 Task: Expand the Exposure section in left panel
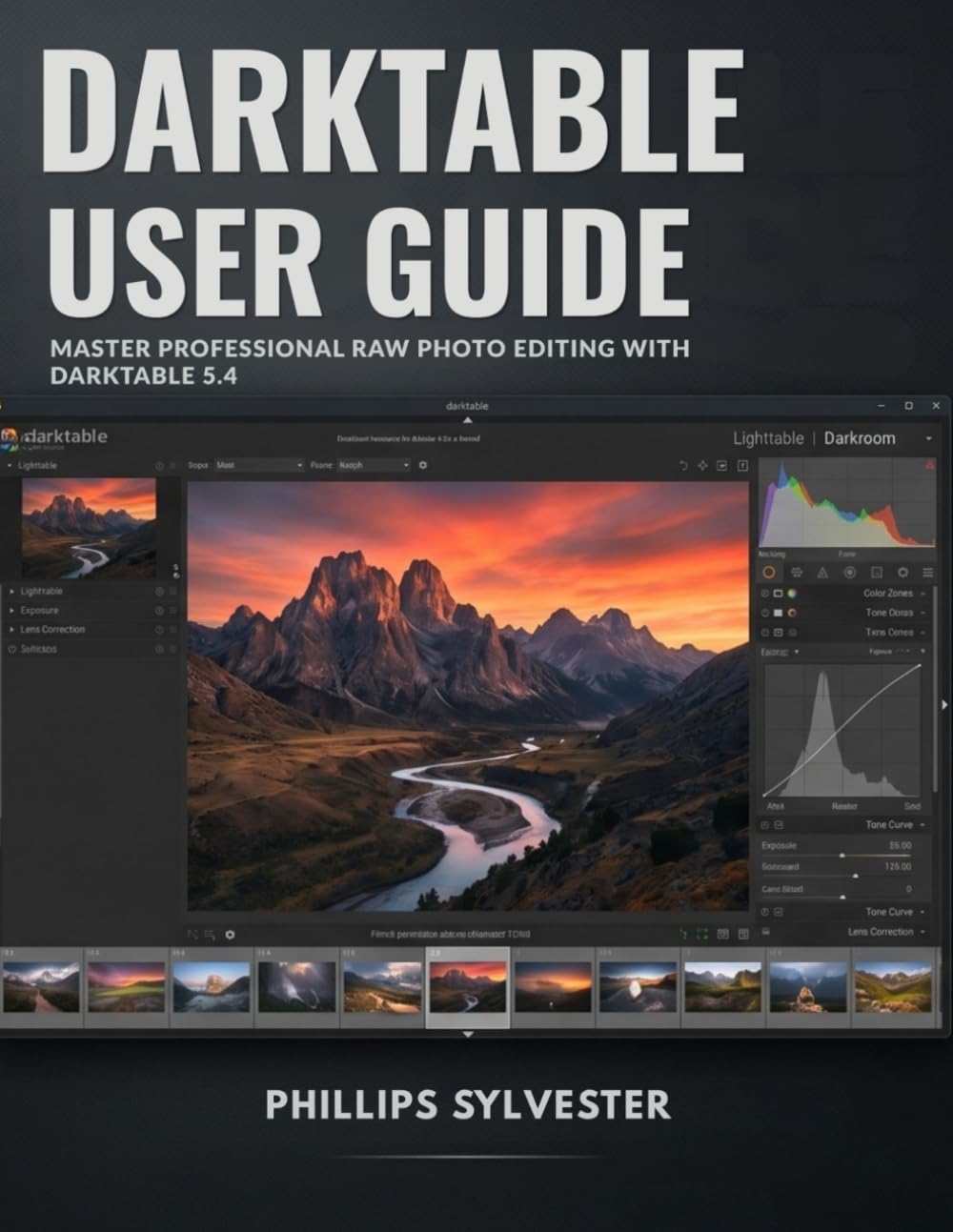pos(12,611)
